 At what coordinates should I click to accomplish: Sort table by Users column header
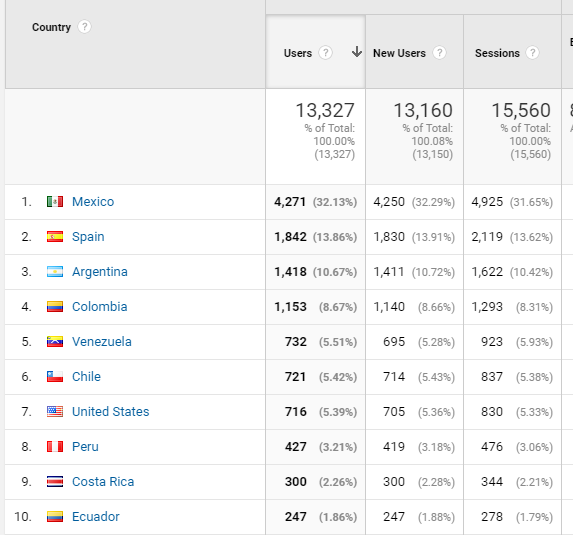(x=298, y=53)
